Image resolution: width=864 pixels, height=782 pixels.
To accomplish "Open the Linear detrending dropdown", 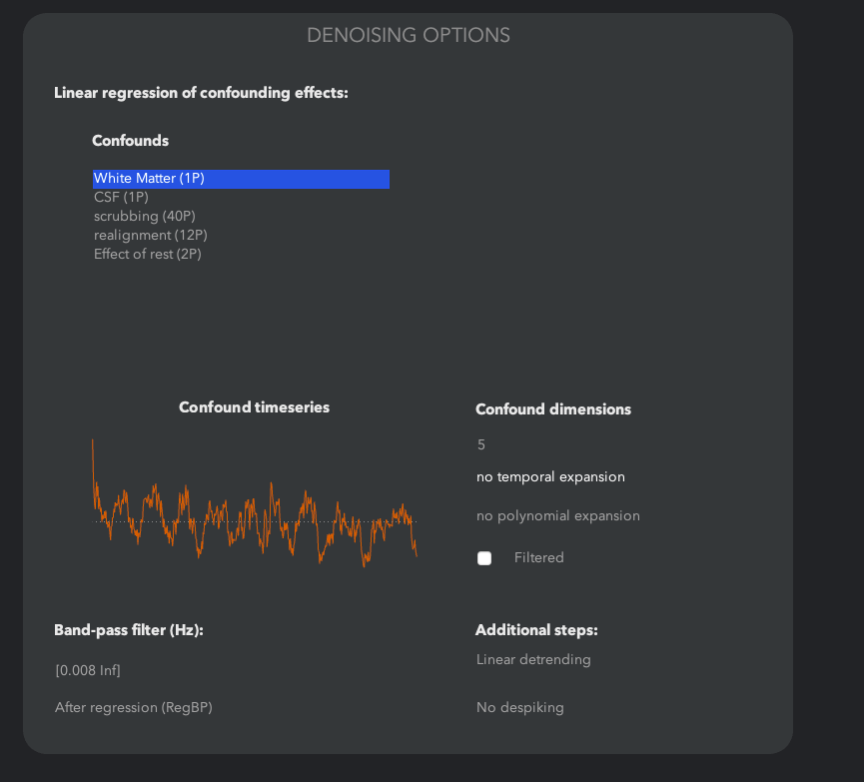I will click(533, 659).
